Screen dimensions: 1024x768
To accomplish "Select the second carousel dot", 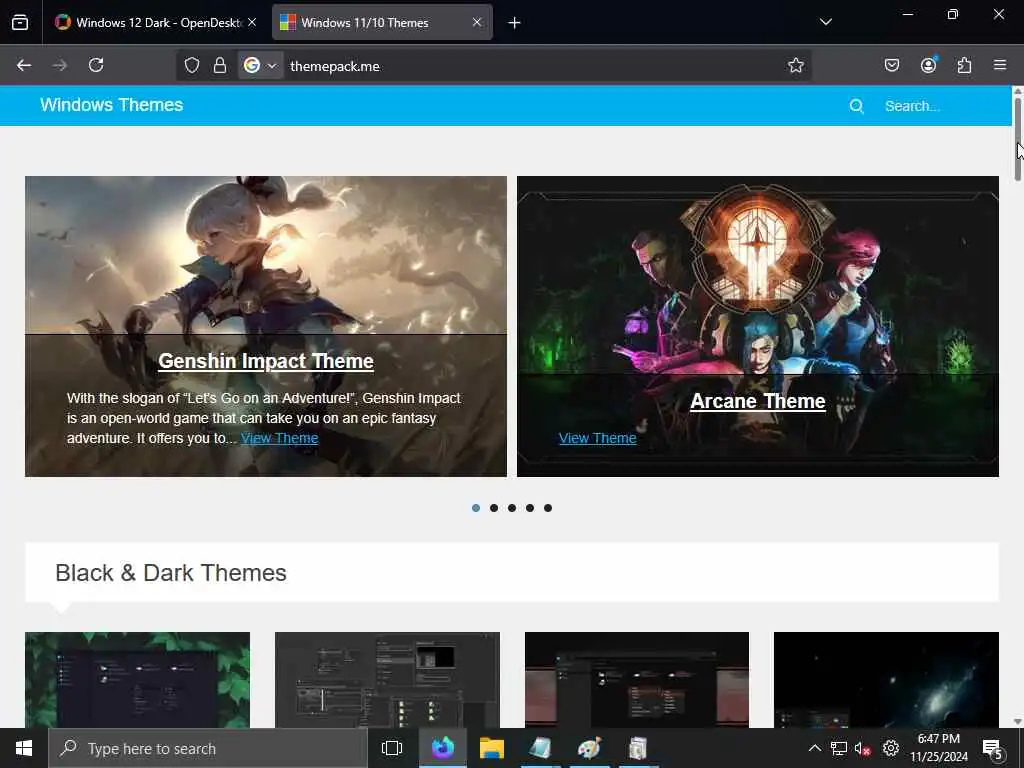I will pyautogui.click(x=494, y=508).
